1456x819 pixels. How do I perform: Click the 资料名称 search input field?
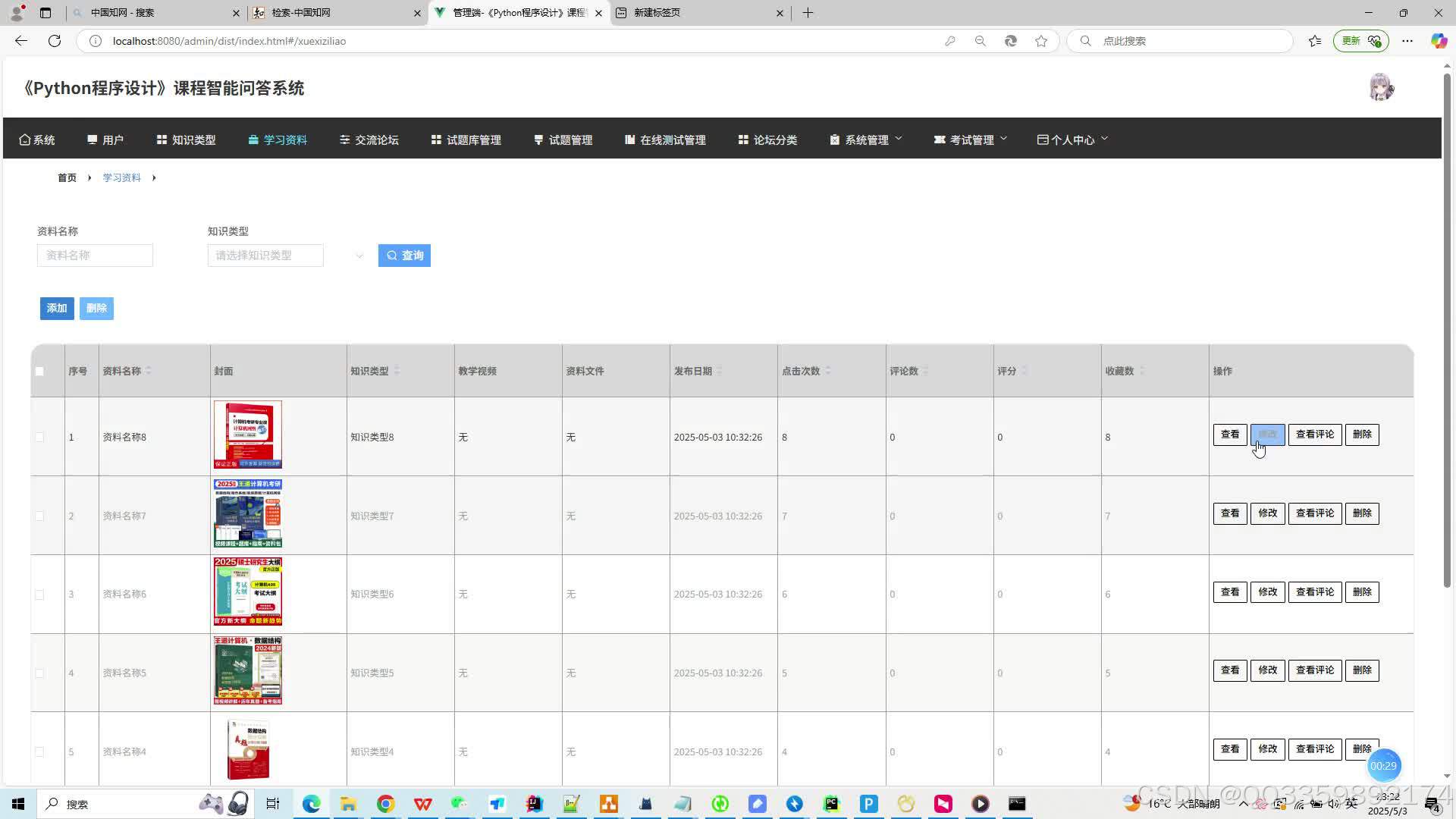tap(95, 256)
